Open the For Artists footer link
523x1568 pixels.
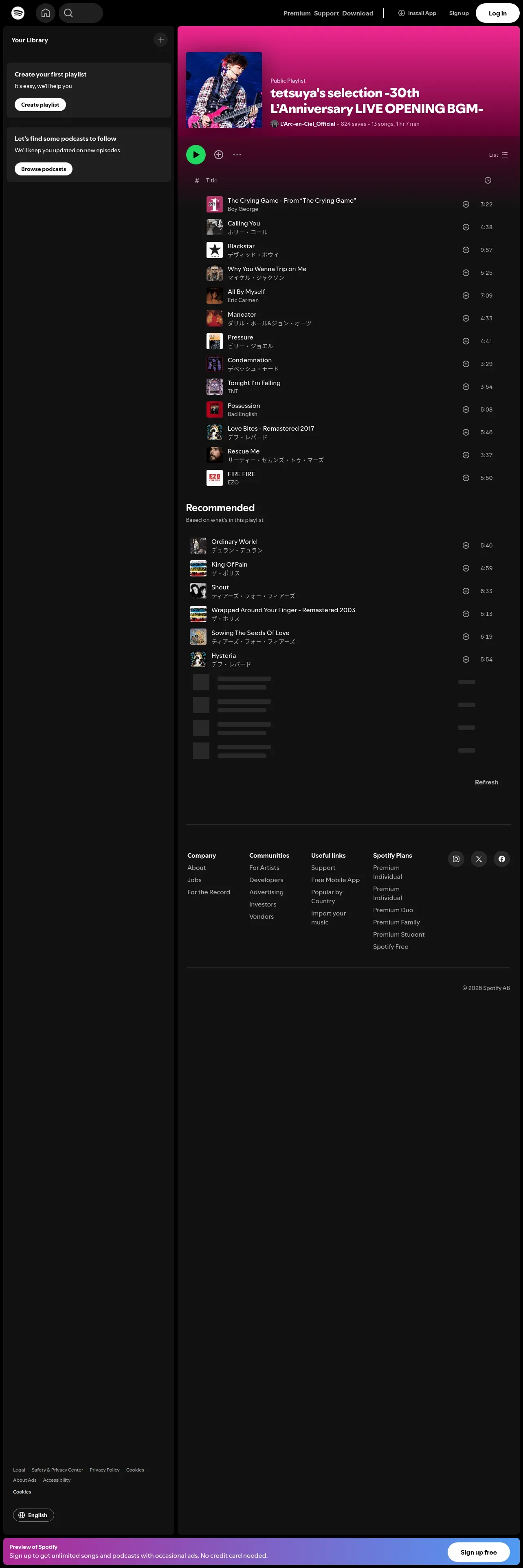click(x=264, y=867)
